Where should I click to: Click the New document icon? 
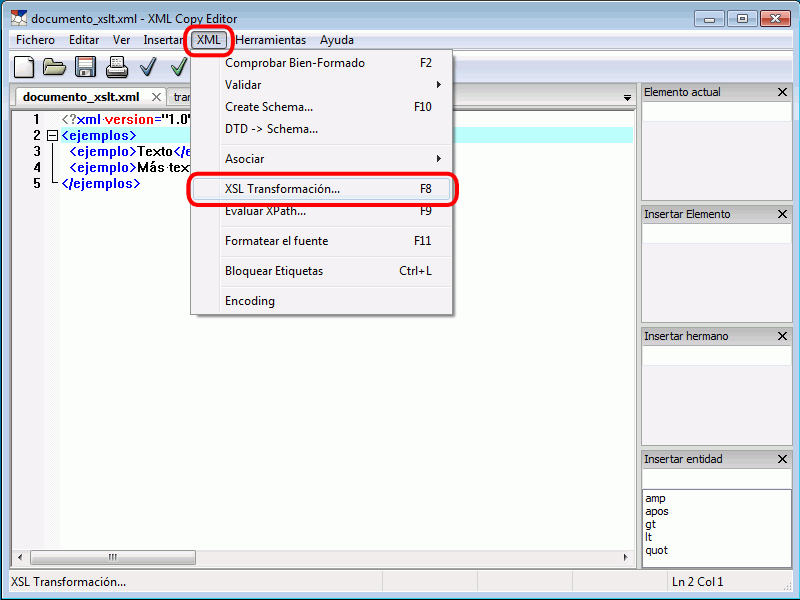pos(24,67)
